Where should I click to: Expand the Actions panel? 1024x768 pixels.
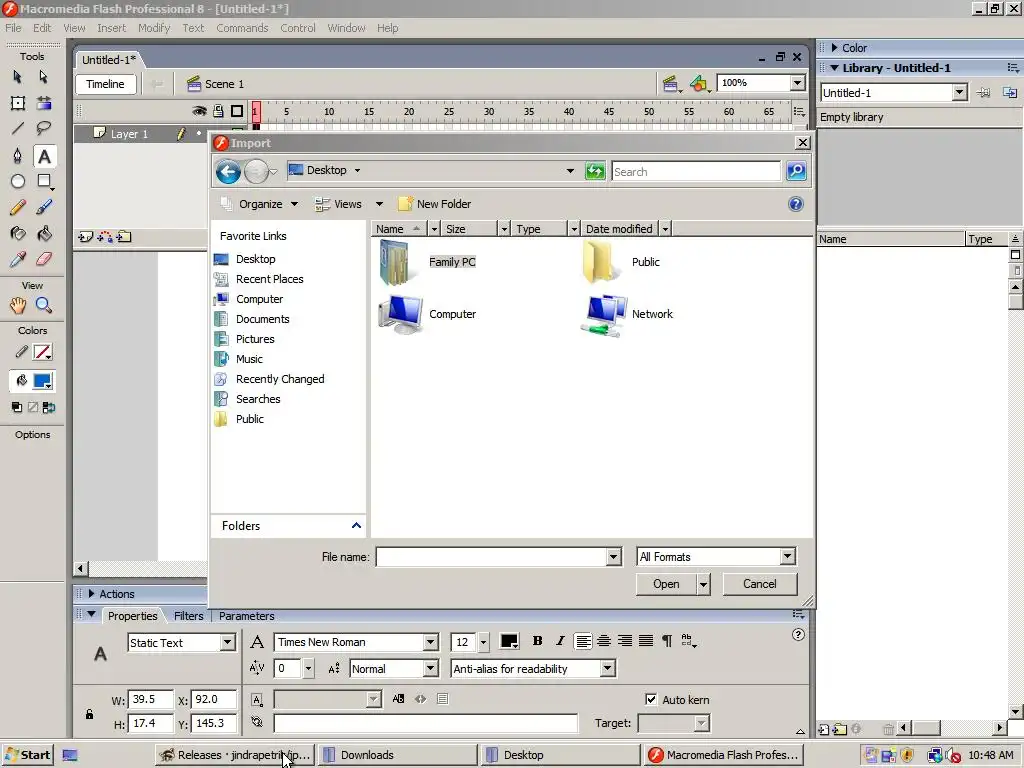pos(91,594)
